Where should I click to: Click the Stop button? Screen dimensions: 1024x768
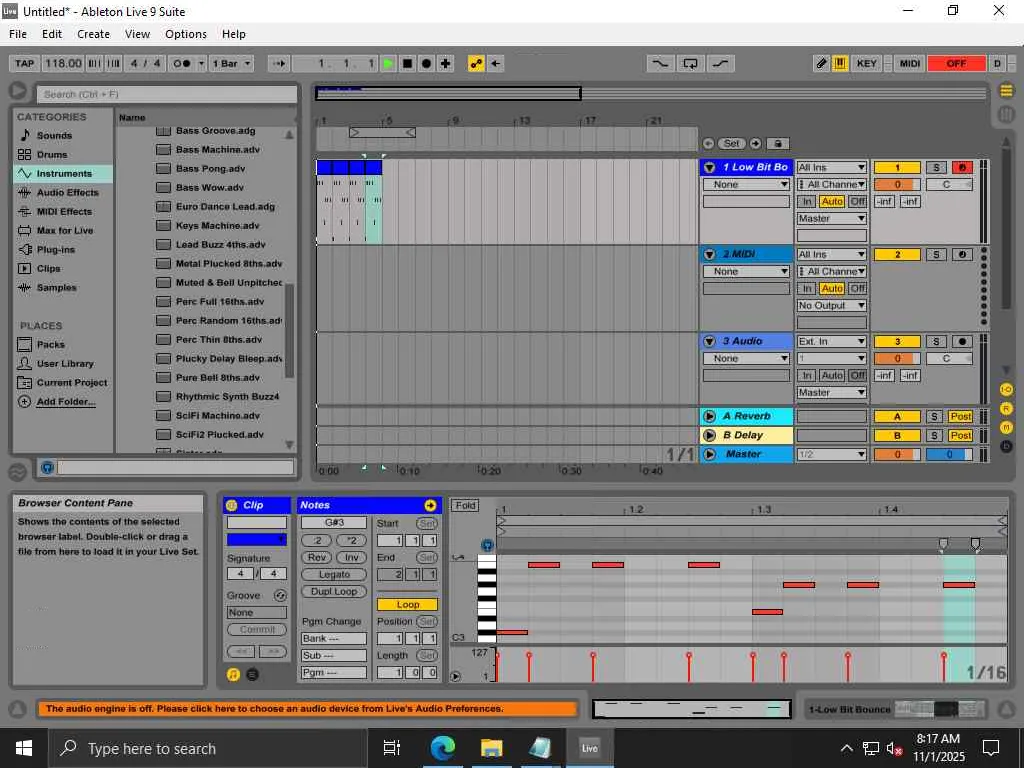click(x=408, y=63)
